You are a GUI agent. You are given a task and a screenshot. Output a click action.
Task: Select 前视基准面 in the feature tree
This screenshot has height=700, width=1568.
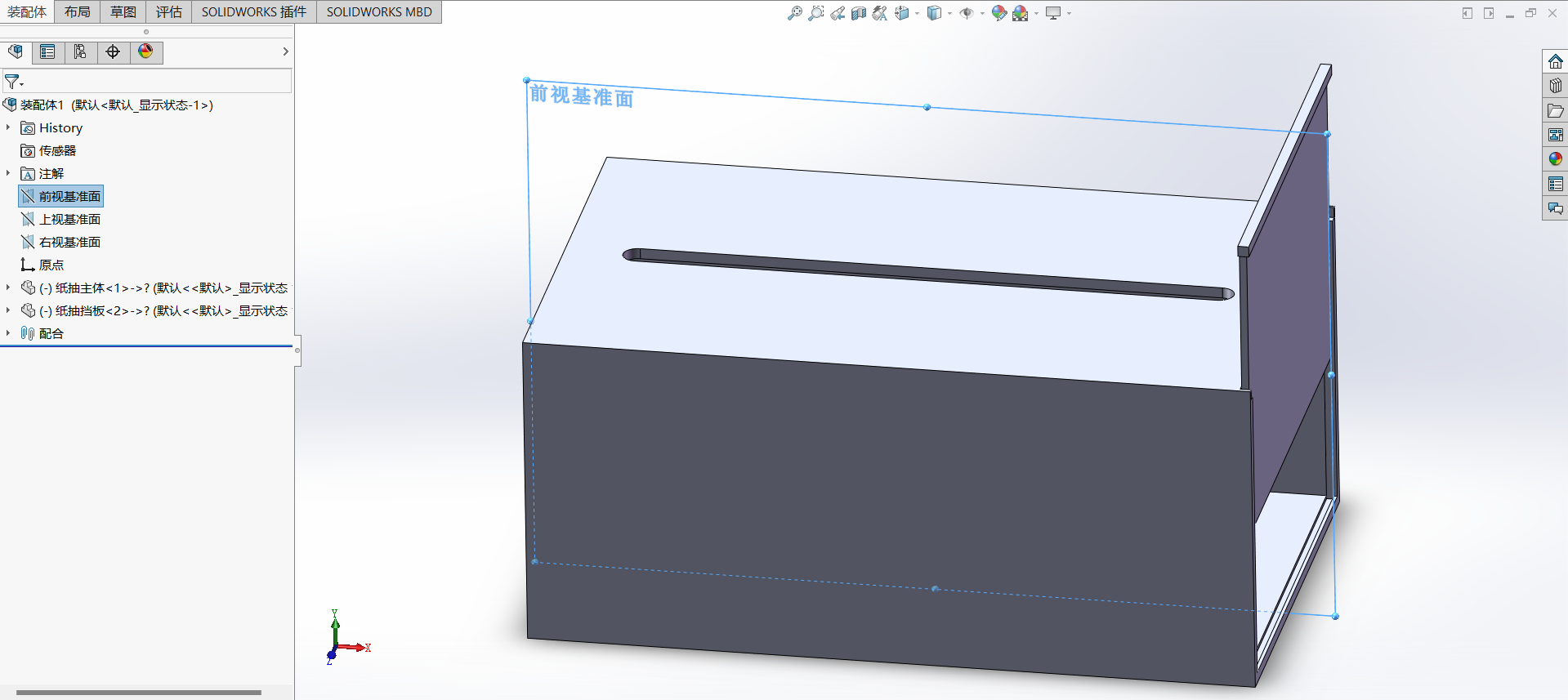pyautogui.click(x=60, y=197)
